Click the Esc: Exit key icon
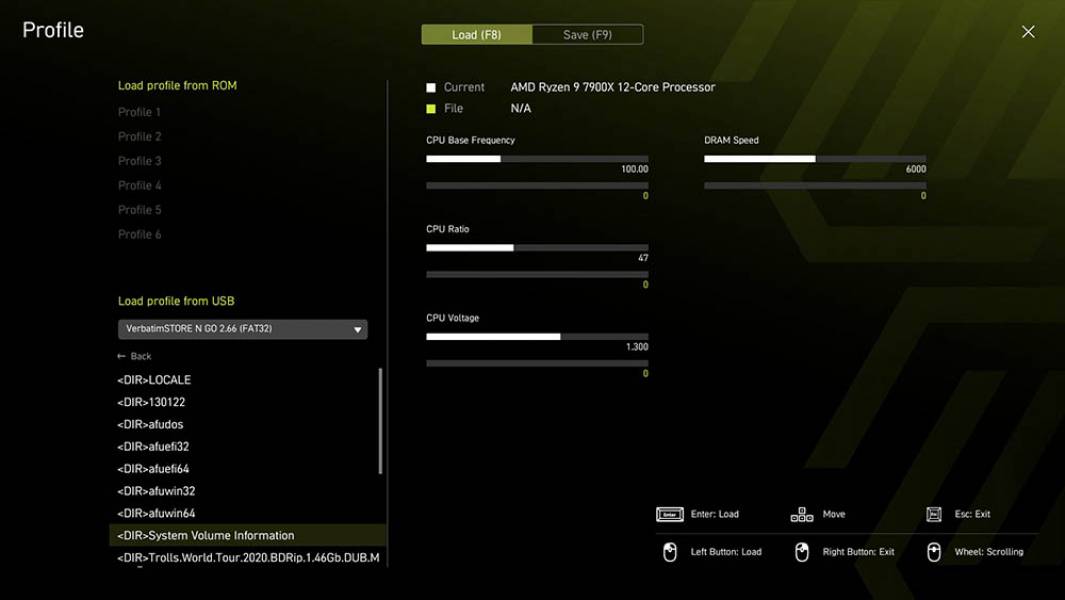This screenshot has height=600, width=1065. 935,513
